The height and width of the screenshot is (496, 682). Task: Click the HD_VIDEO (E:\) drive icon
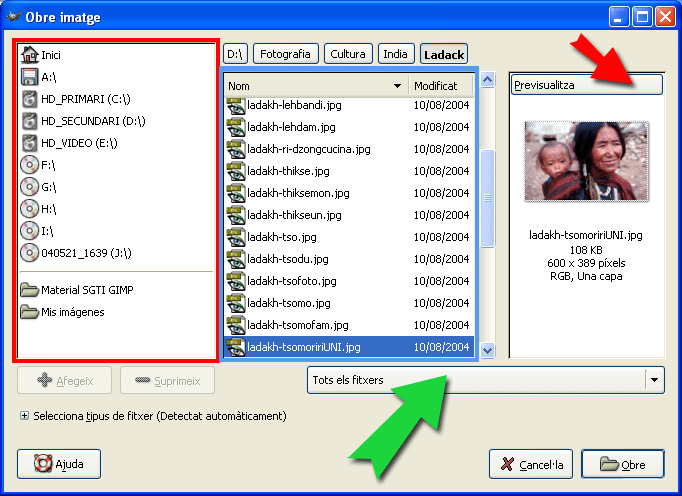pyautogui.click(x=30, y=143)
